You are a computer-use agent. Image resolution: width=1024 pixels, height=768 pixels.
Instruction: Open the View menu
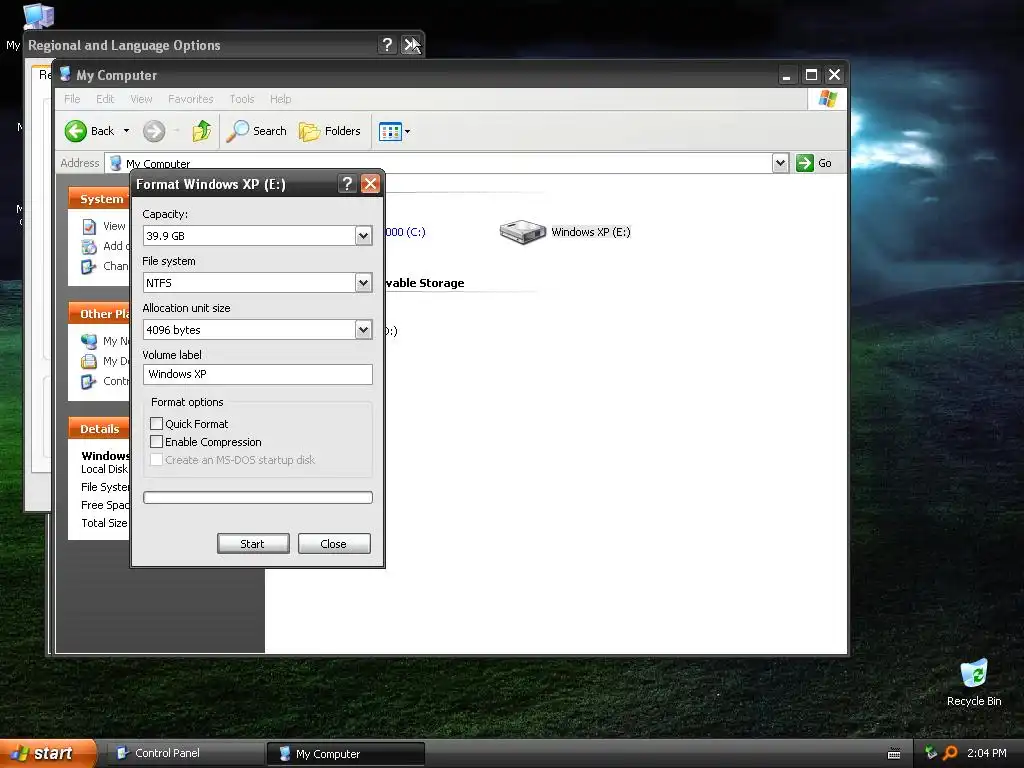[x=141, y=99]
